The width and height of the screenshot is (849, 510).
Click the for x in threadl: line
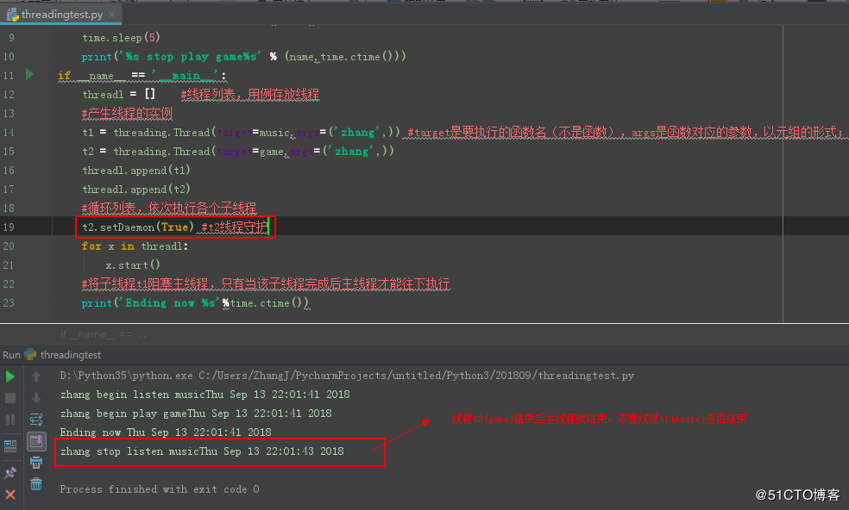coord(135,246)
